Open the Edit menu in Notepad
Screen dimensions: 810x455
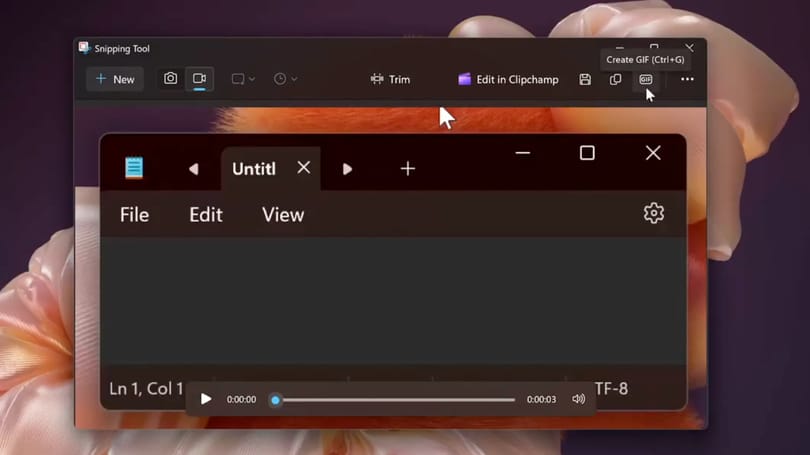206,215
